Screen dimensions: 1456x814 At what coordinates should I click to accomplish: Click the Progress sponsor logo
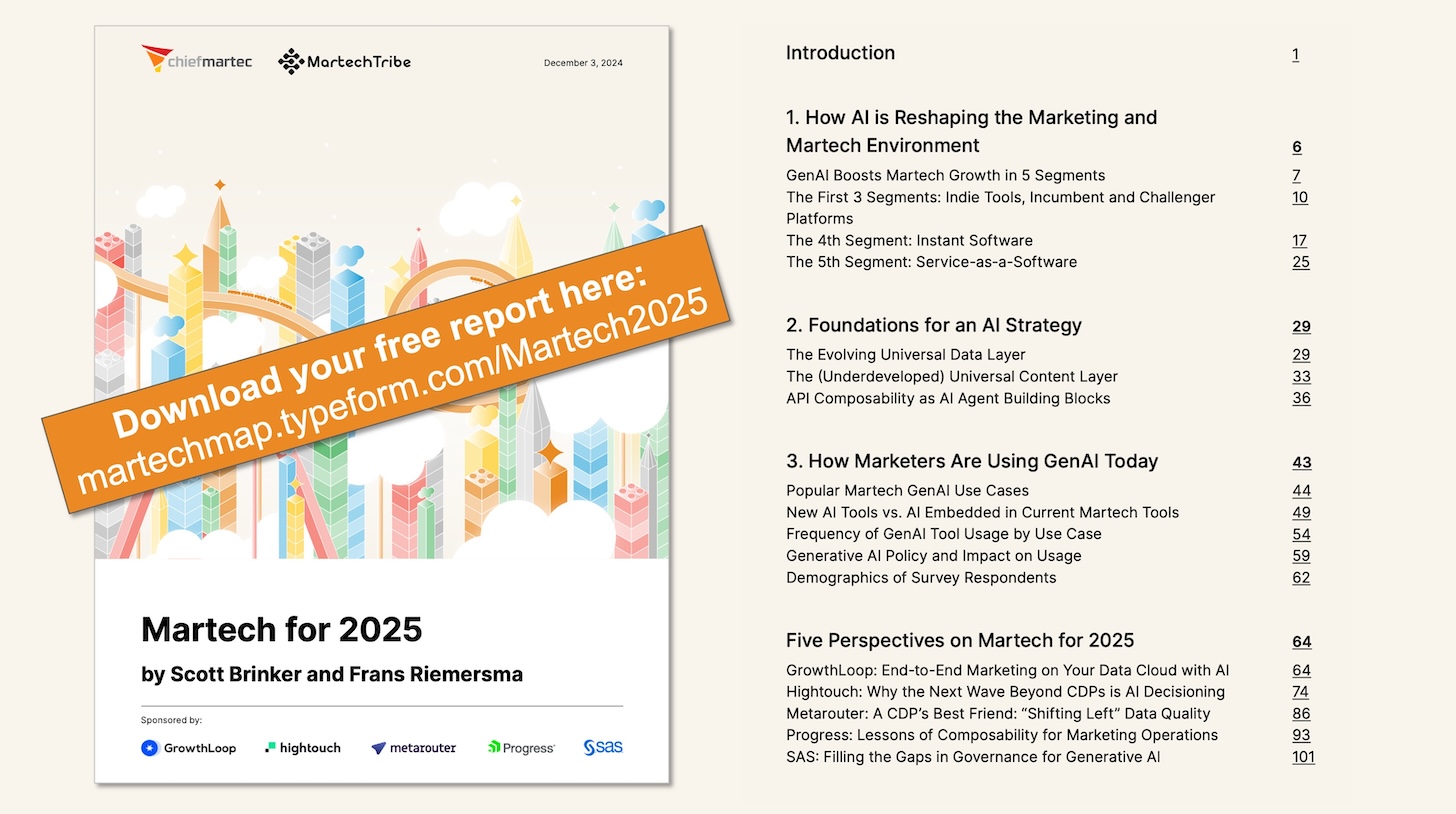(x=521, y=748)
